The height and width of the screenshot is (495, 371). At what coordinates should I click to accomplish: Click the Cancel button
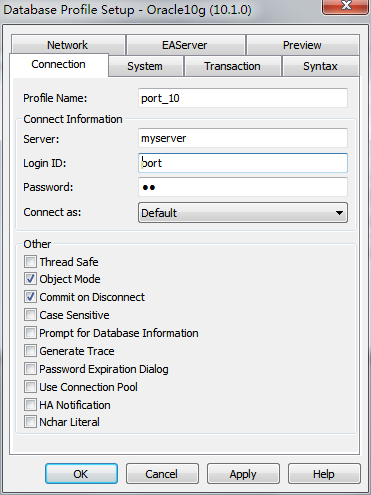(162, 474)
